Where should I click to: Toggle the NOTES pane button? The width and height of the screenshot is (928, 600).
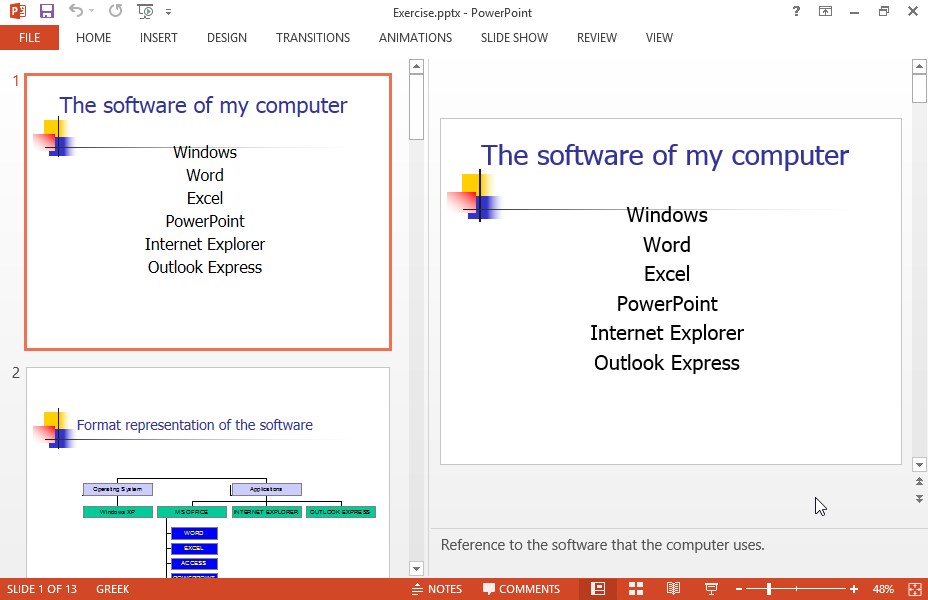[x=437, y=589]
